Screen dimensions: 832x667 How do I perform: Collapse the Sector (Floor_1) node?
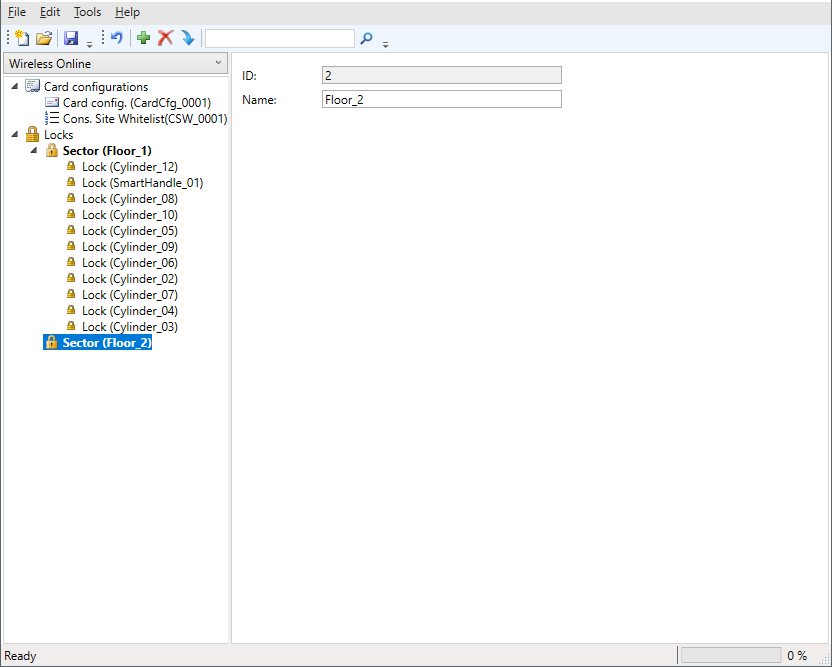click(33, 151)
